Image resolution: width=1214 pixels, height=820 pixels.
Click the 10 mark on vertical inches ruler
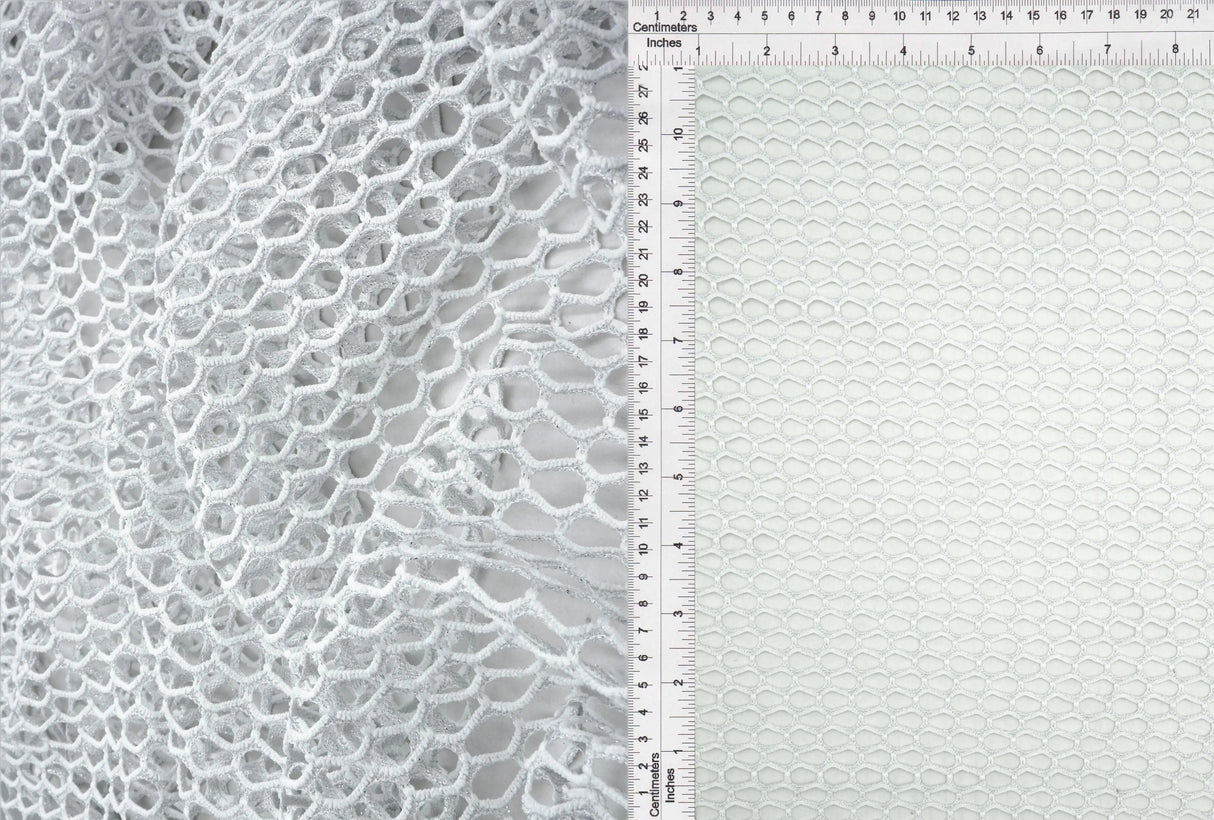(679, 131)
